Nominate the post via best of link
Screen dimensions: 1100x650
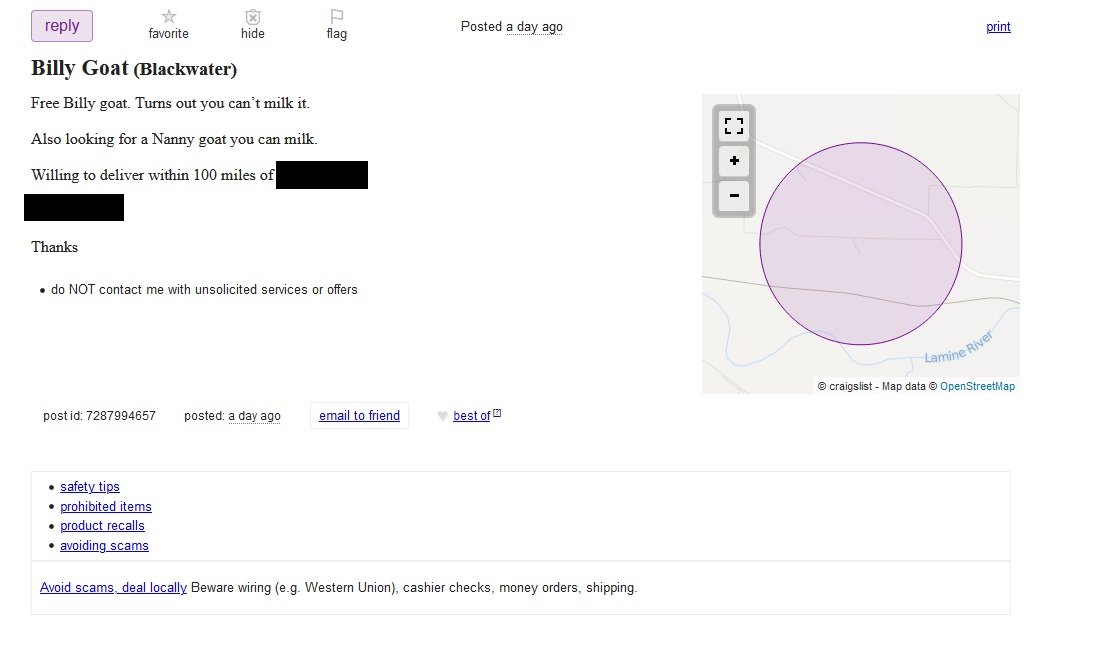coord(471,416)
